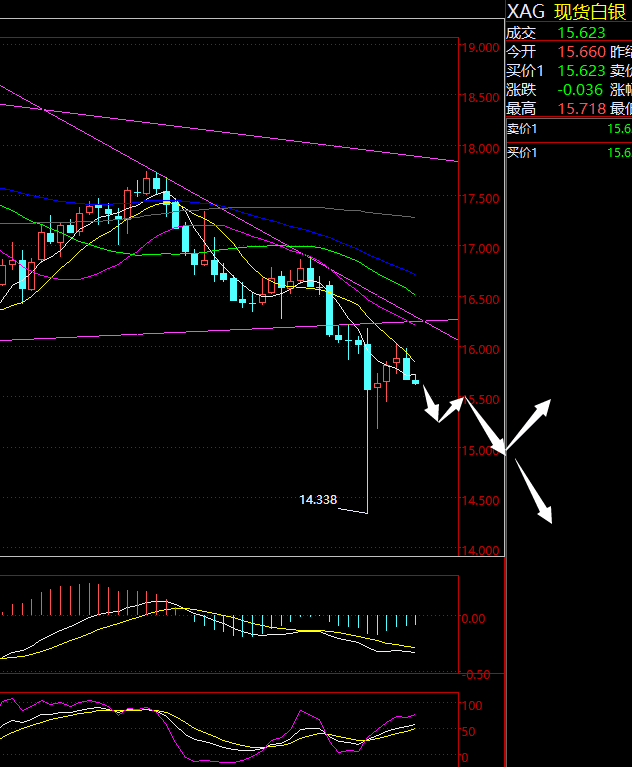Click the 18.500 price axis label
The height and width of the screenshot is (767, 632).
pyautogui.click(x=480, y=97)
